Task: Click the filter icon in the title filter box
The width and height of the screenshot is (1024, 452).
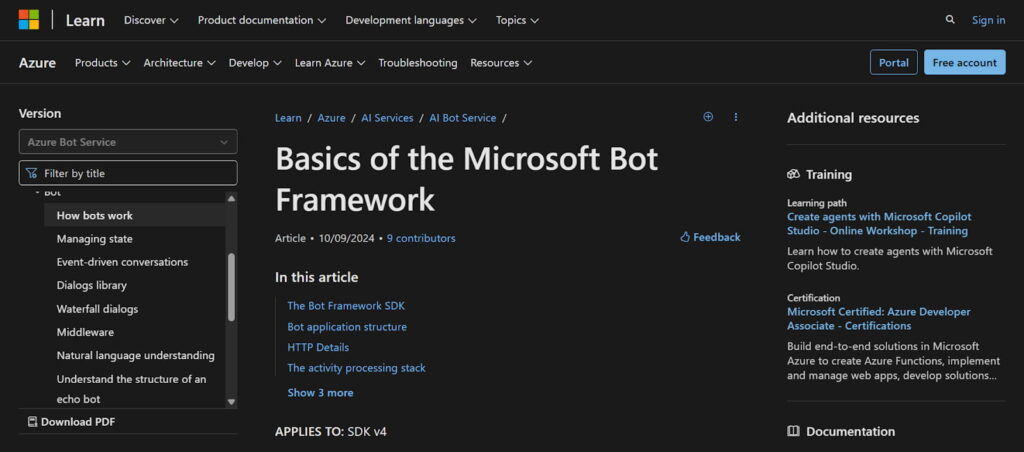Action: coord(31,173)
